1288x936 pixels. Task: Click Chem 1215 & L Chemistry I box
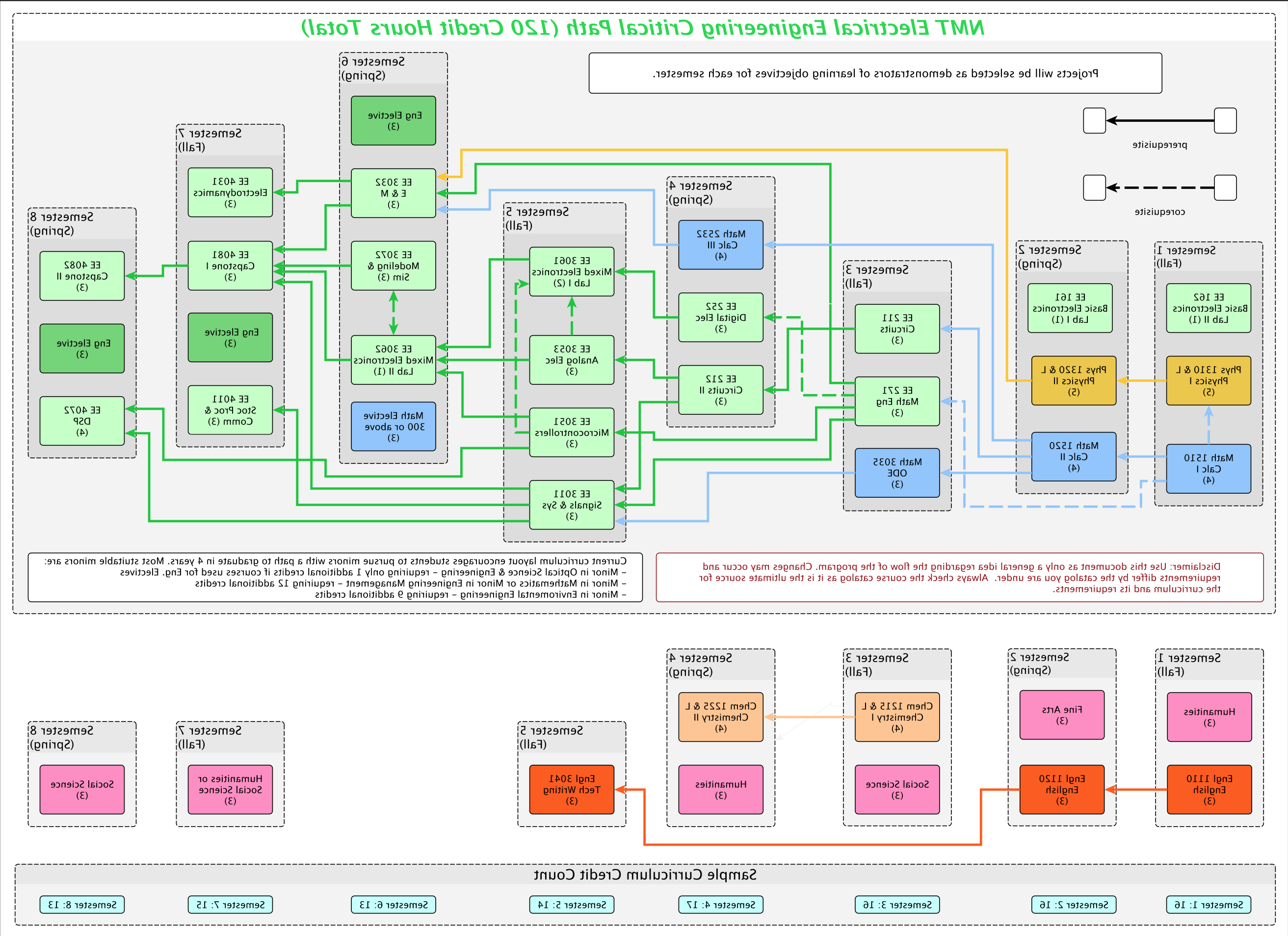click(x=897, y=717)
